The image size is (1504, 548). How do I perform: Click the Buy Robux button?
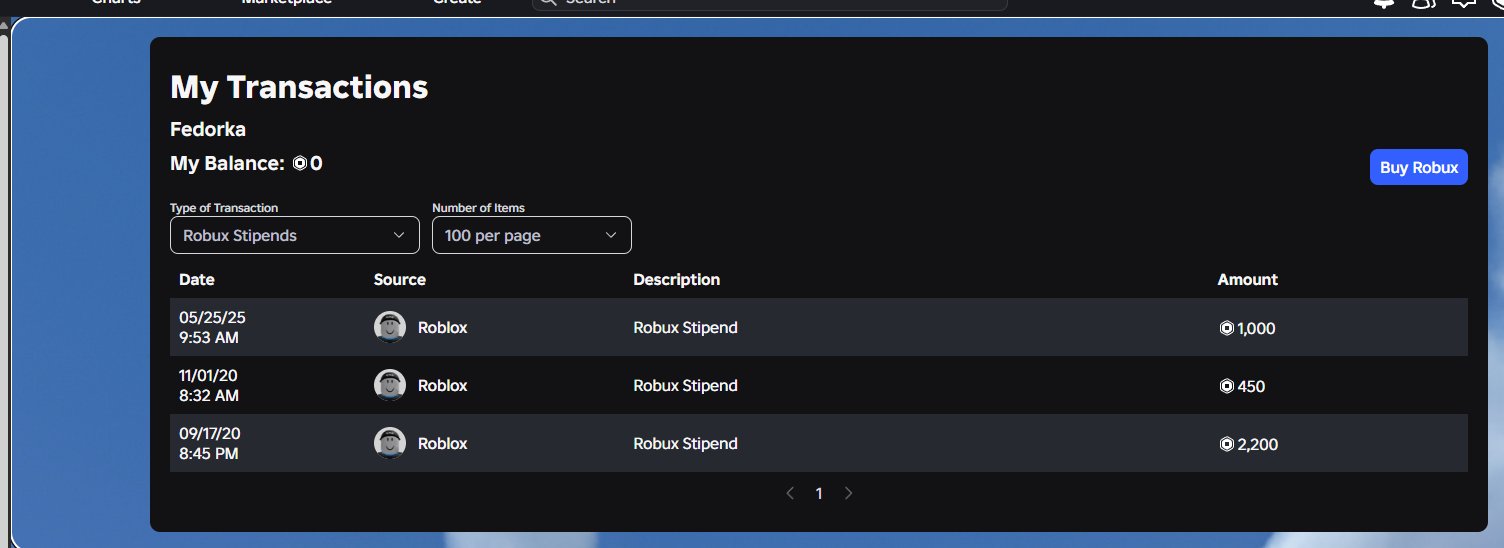coord(1418,167)
